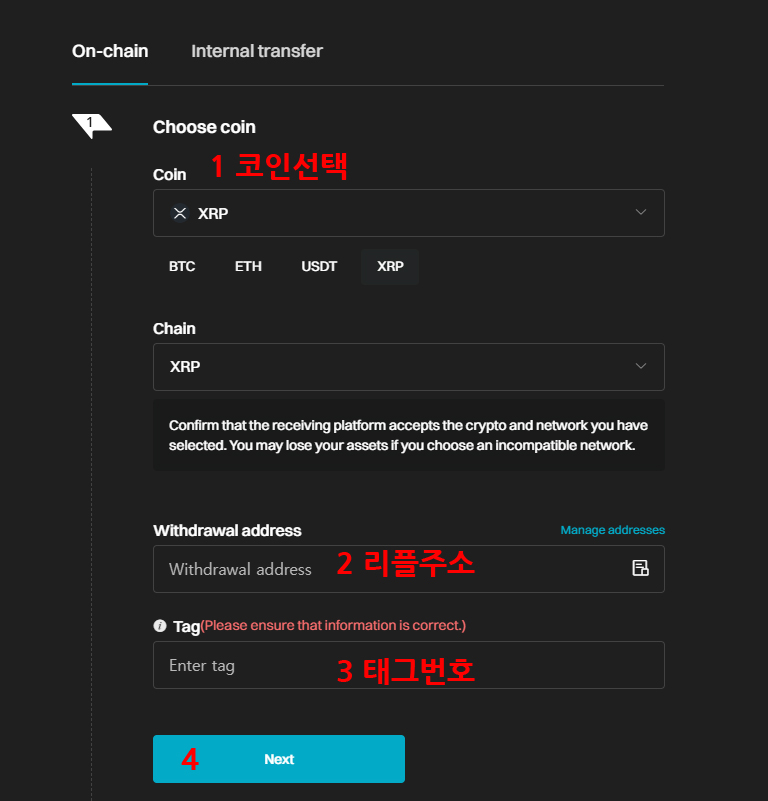The width and height of the screenshot is (768, 801).
Task: Click the network compatibility warning notice
Action: pyautogui.click(x=408, y=435)
